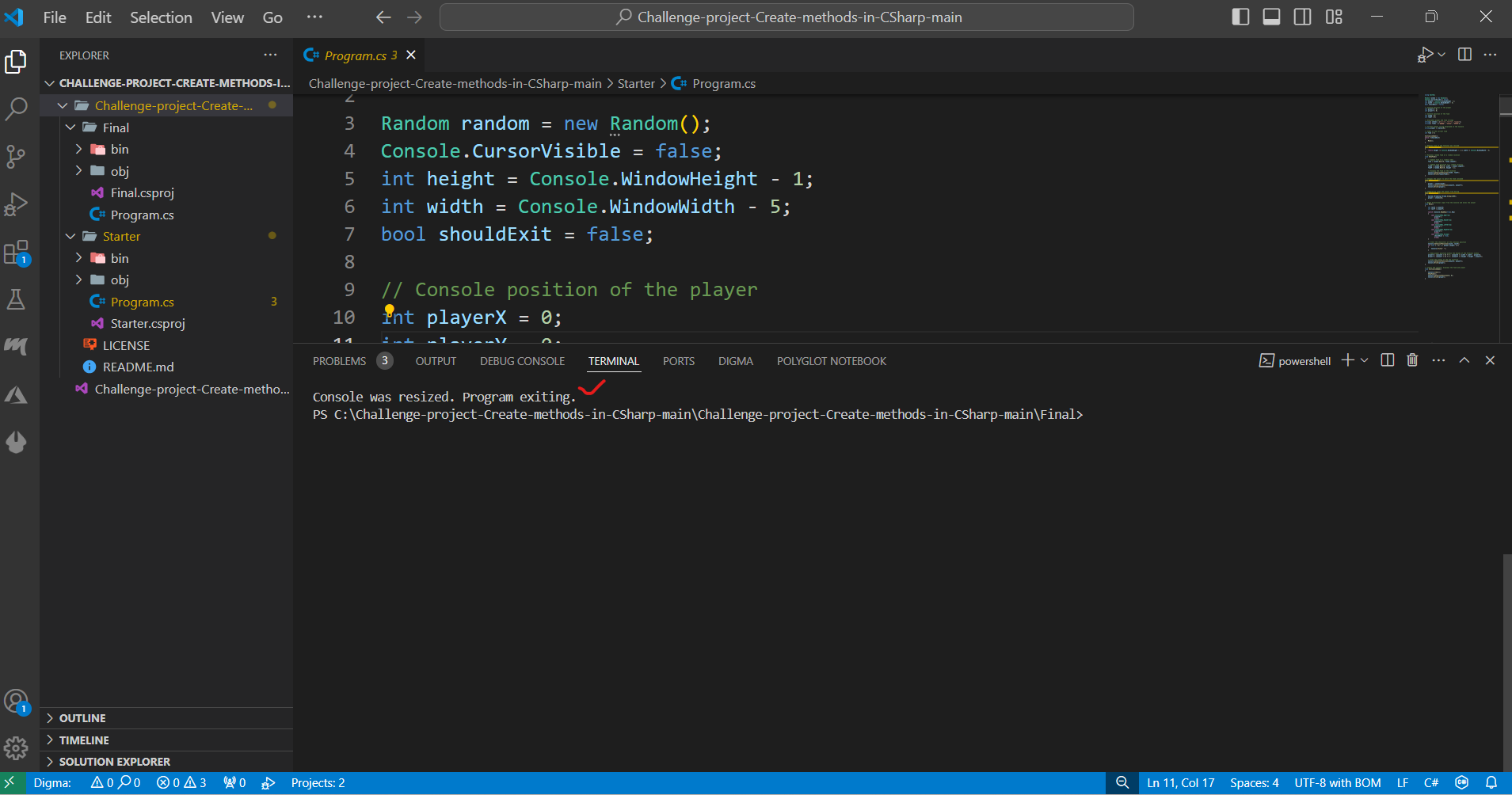Image resolution: width=1512 pixels, height=795 pixels.
Task: Maximize panel size with chevron up
Action: pos(1464,360)
